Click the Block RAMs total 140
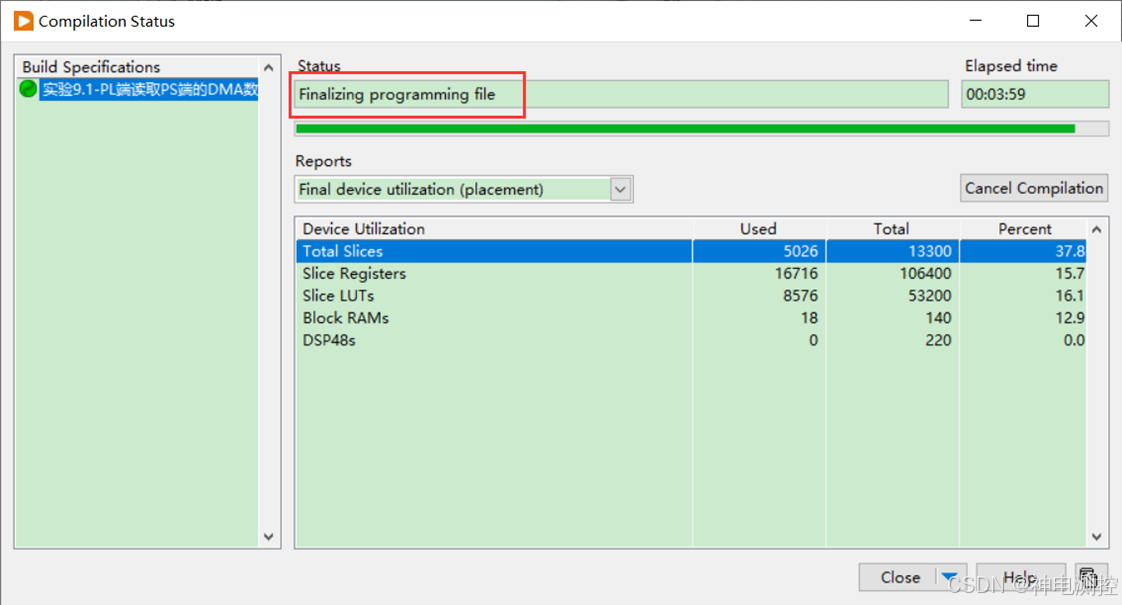Image resolution: width=1122 pixels, height=605 pixels. click(x=938, y=318)
